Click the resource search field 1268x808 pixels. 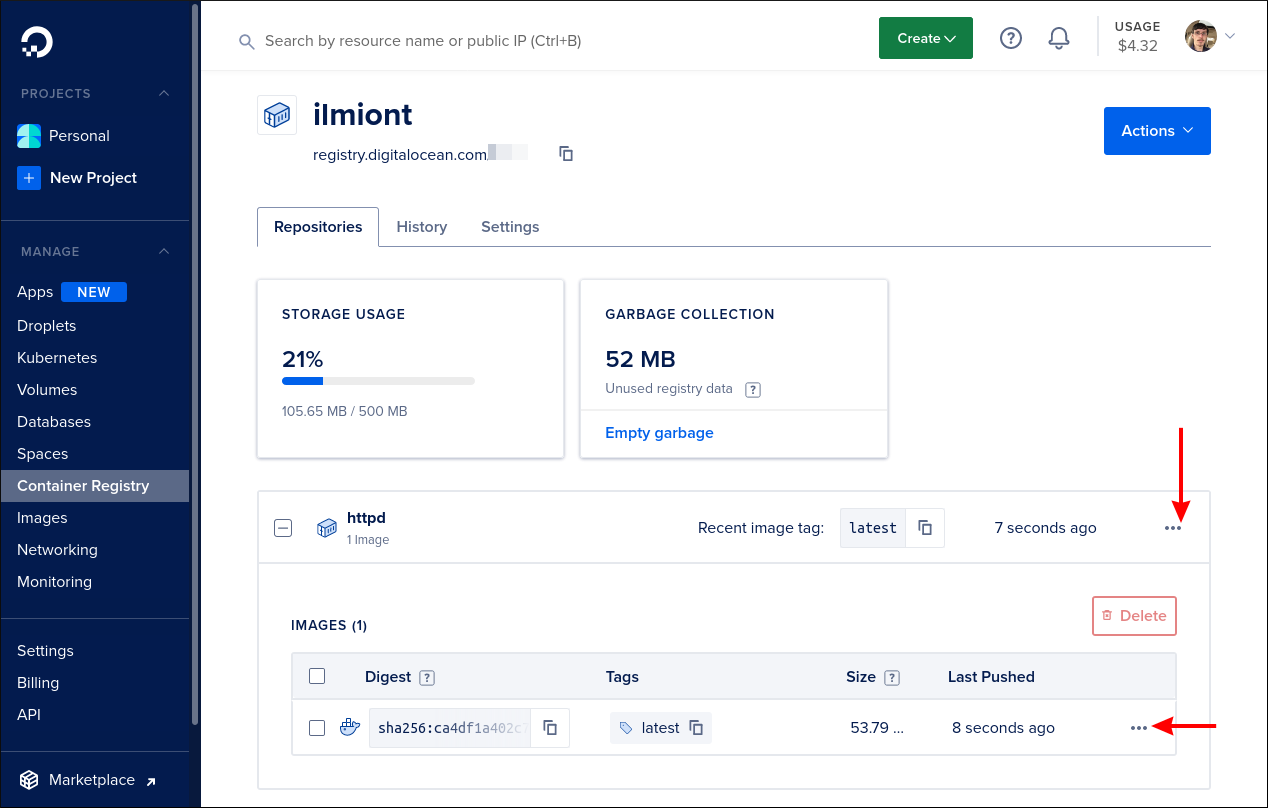click(x=420, y=41)
